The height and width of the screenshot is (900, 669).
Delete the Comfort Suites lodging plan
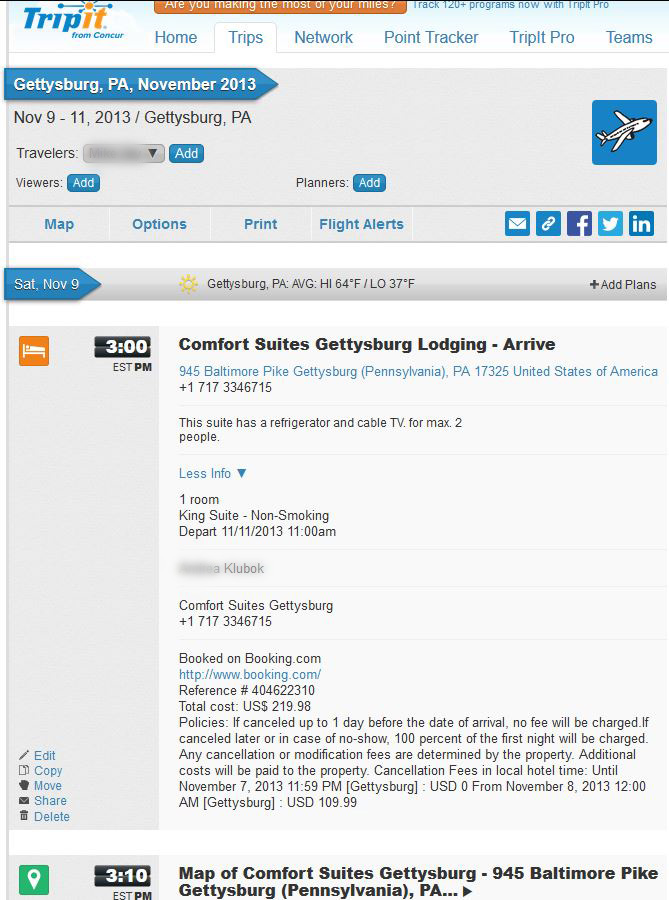tap(51, 816)
